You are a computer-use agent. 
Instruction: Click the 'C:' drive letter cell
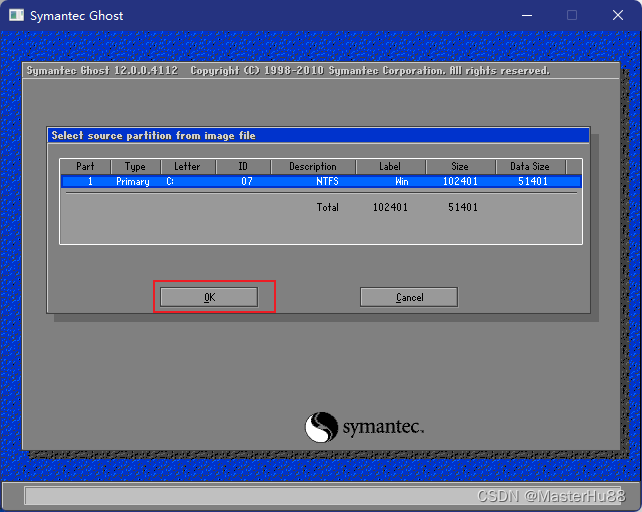[x=170, y=181]
